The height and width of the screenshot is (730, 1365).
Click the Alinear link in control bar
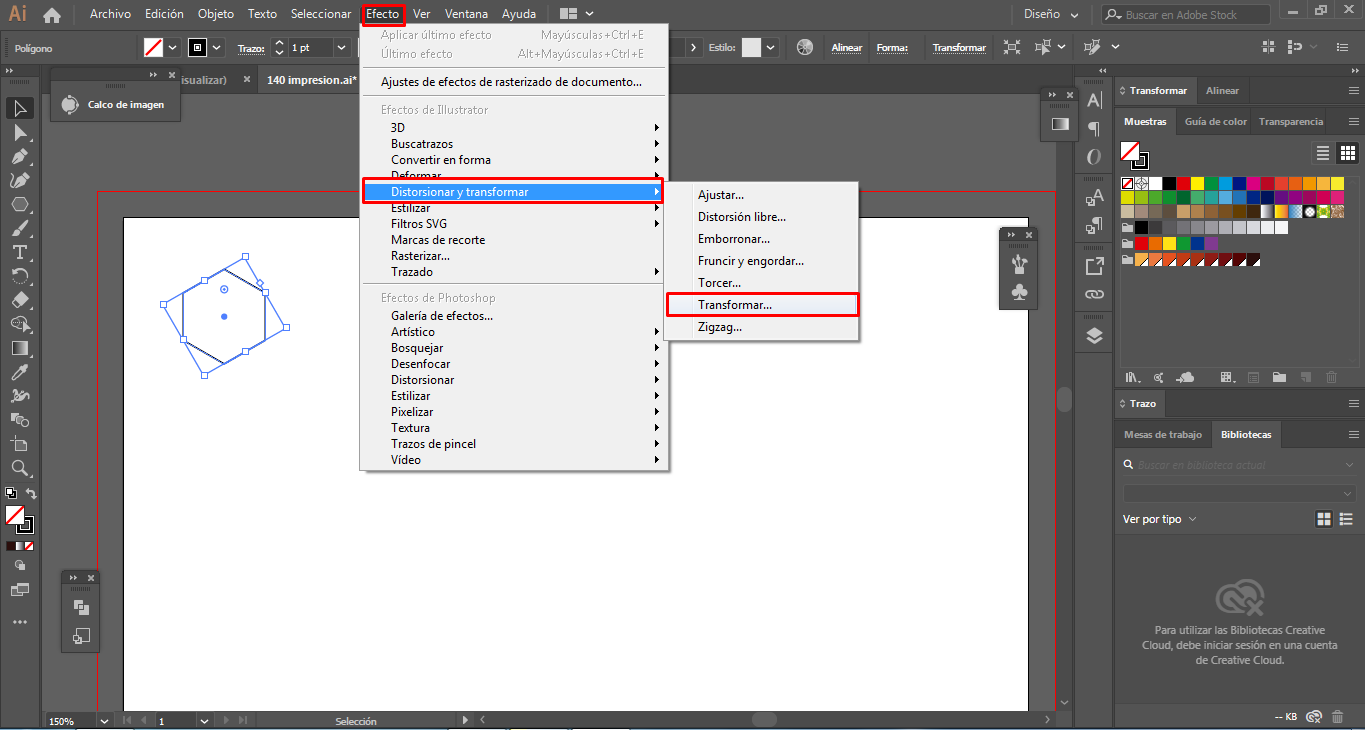(x=847, y=48)
